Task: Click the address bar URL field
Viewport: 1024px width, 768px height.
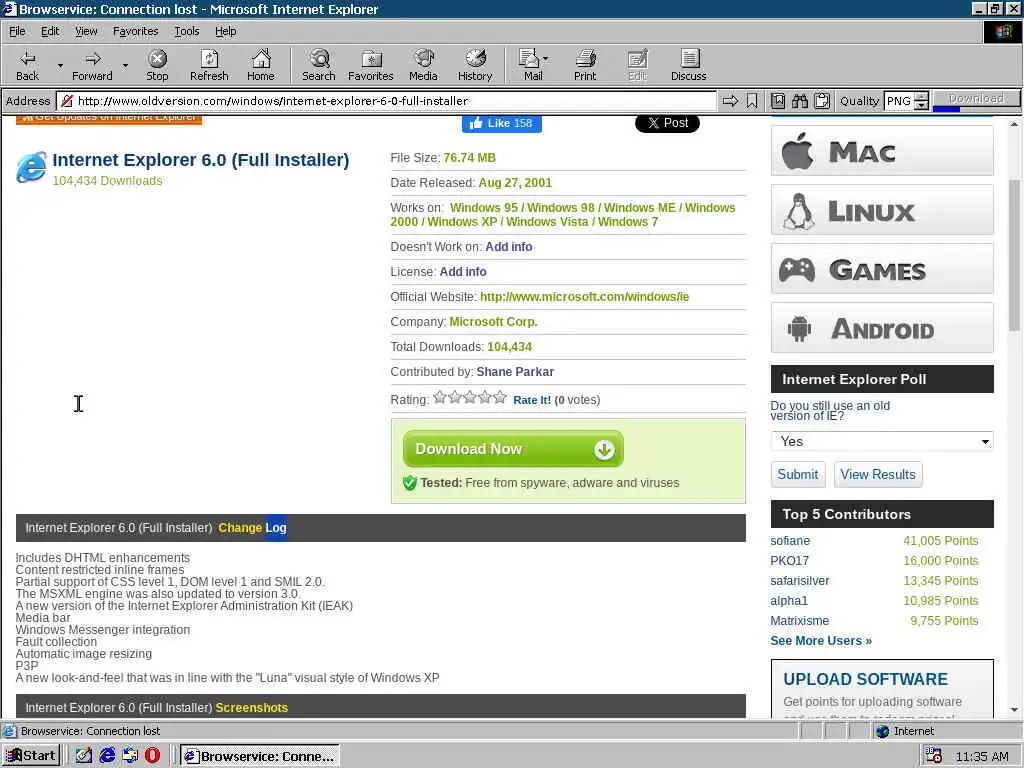Action: [x=387, y=101]
